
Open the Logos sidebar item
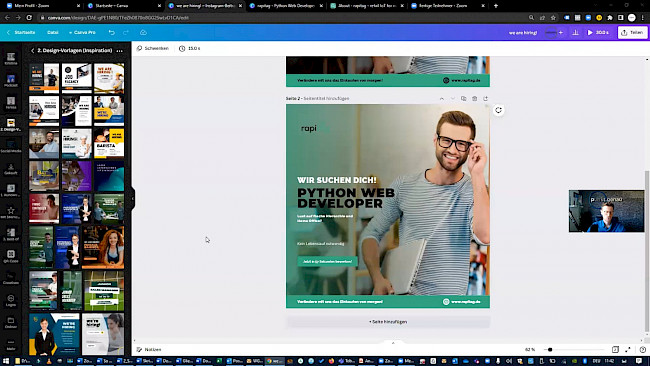[x=11, y=301]
